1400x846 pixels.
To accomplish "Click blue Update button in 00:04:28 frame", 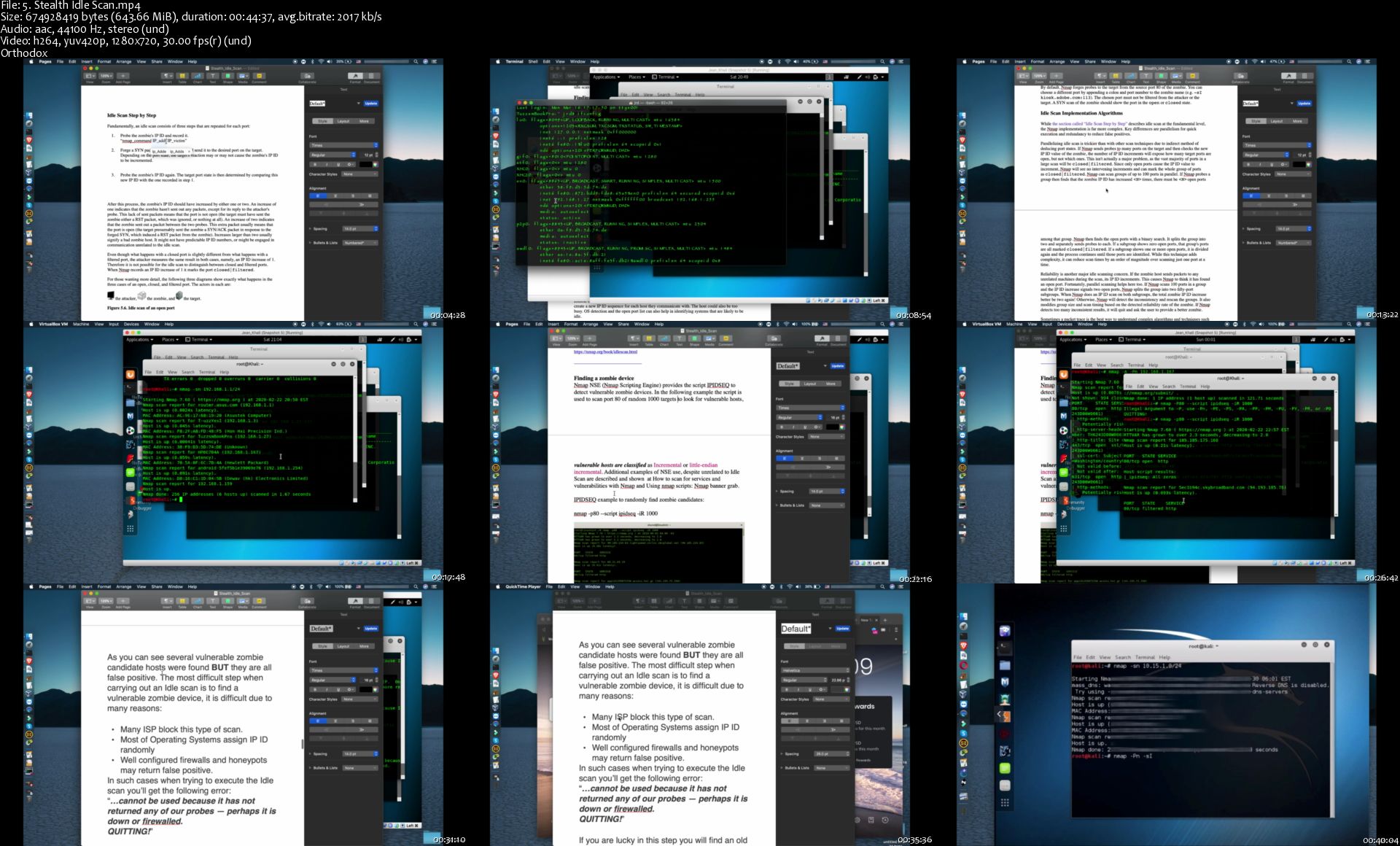I will (371, 104).
